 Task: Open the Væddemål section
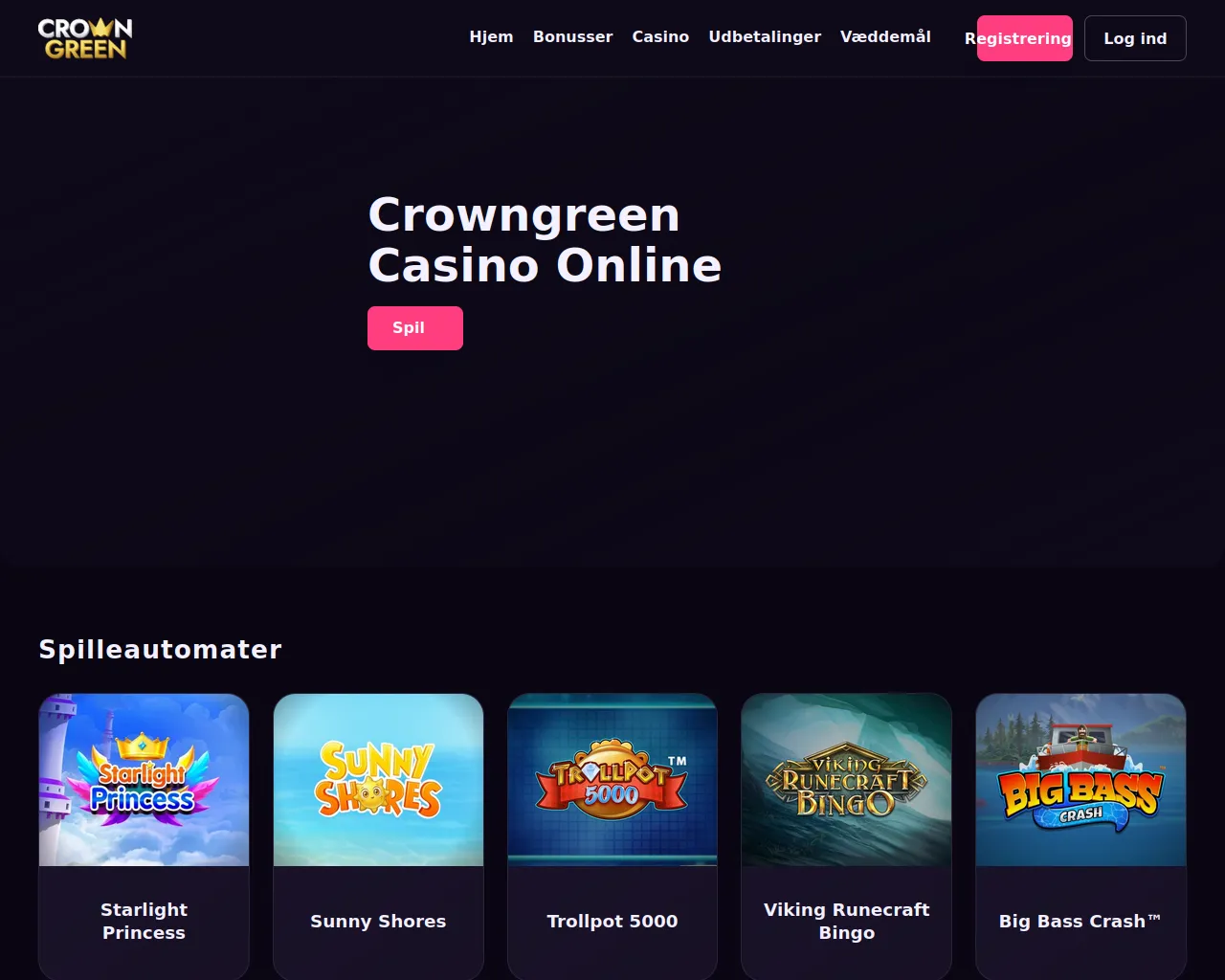(885, 36)
